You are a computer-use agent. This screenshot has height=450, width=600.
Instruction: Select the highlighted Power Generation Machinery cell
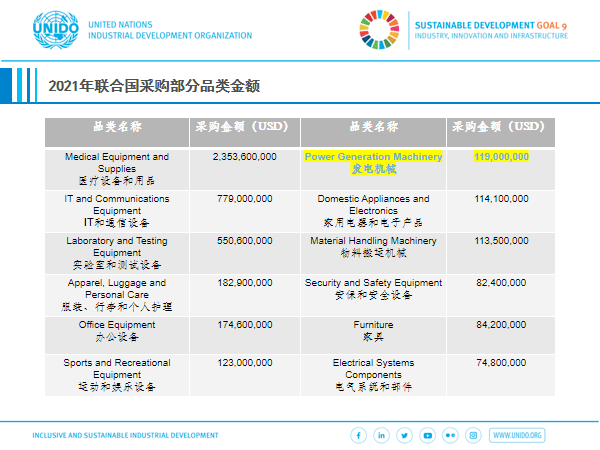coord(373,163)
